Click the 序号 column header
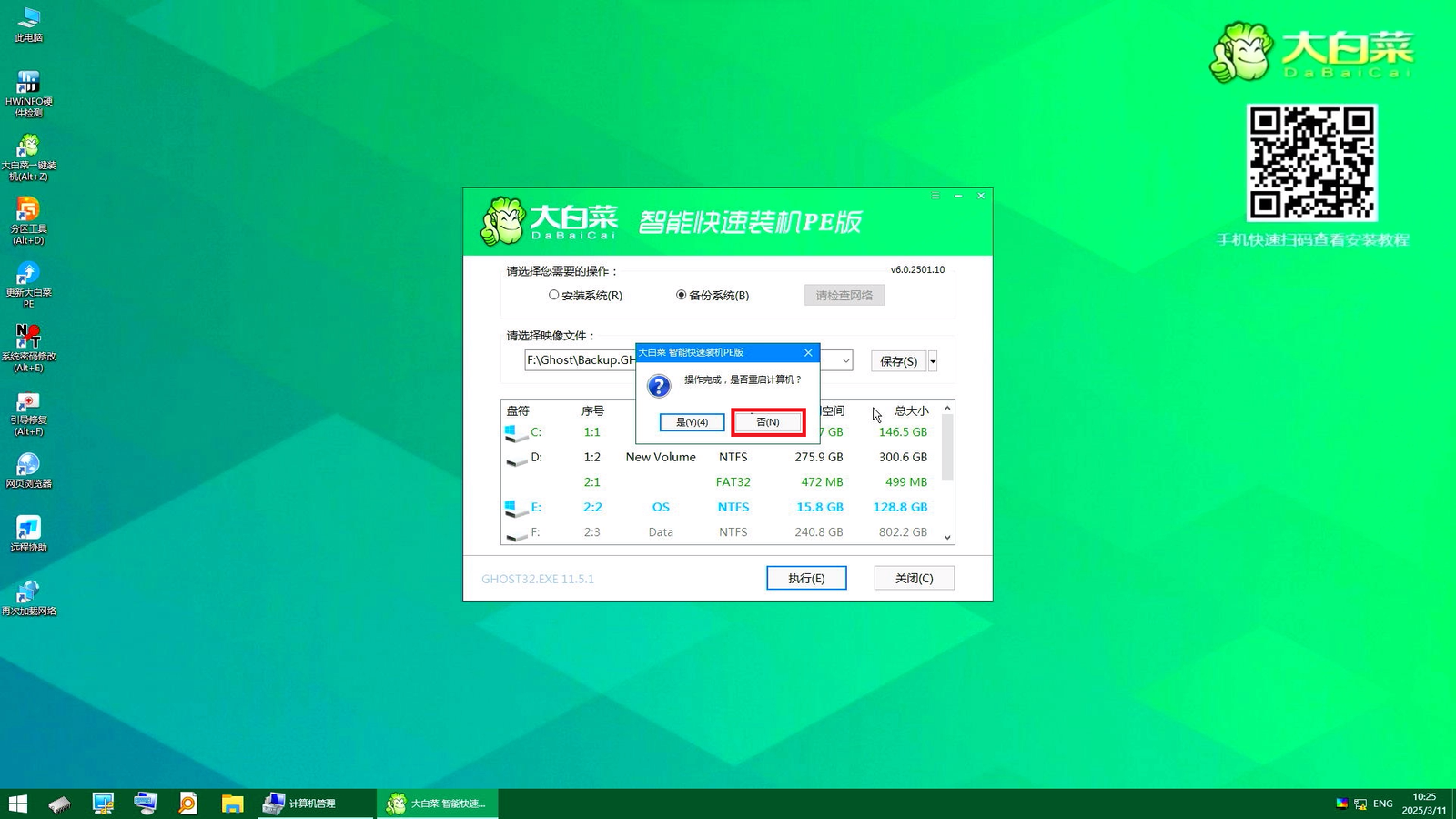This screenshot has height=819, width=1456. [592, 410]
